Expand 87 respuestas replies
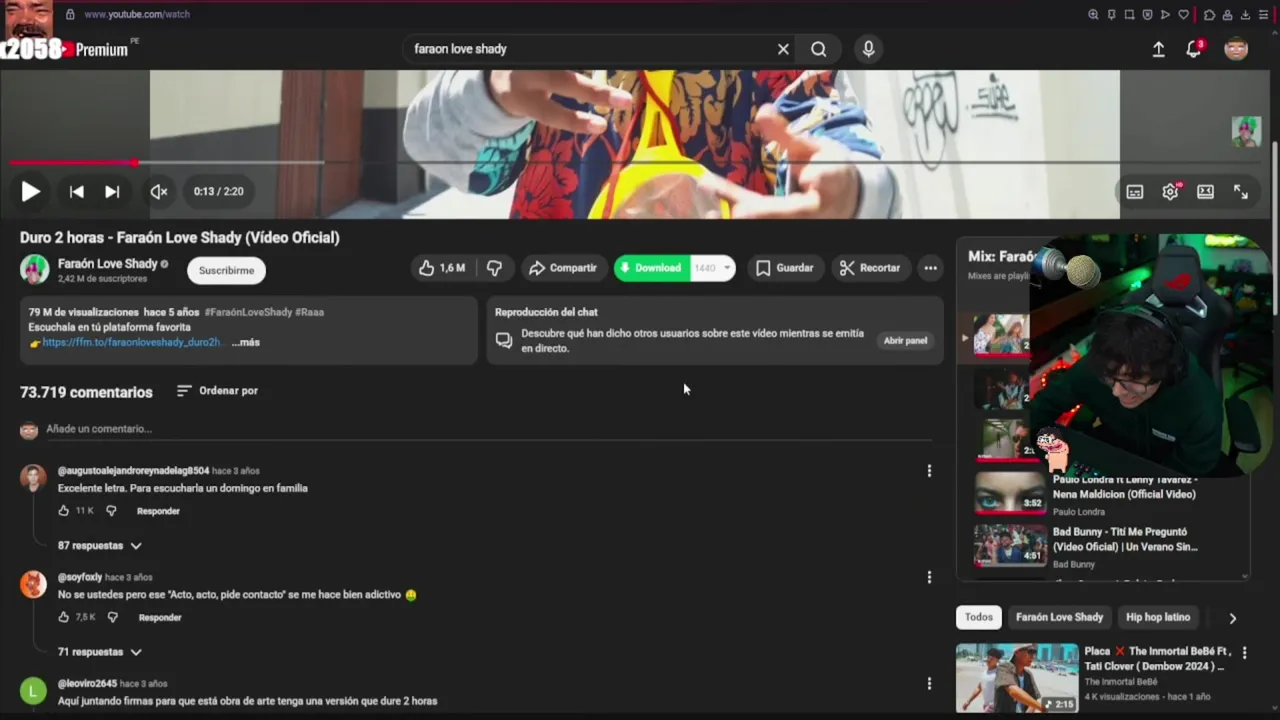Viewport: 1280px width, 720px height. 100,546
